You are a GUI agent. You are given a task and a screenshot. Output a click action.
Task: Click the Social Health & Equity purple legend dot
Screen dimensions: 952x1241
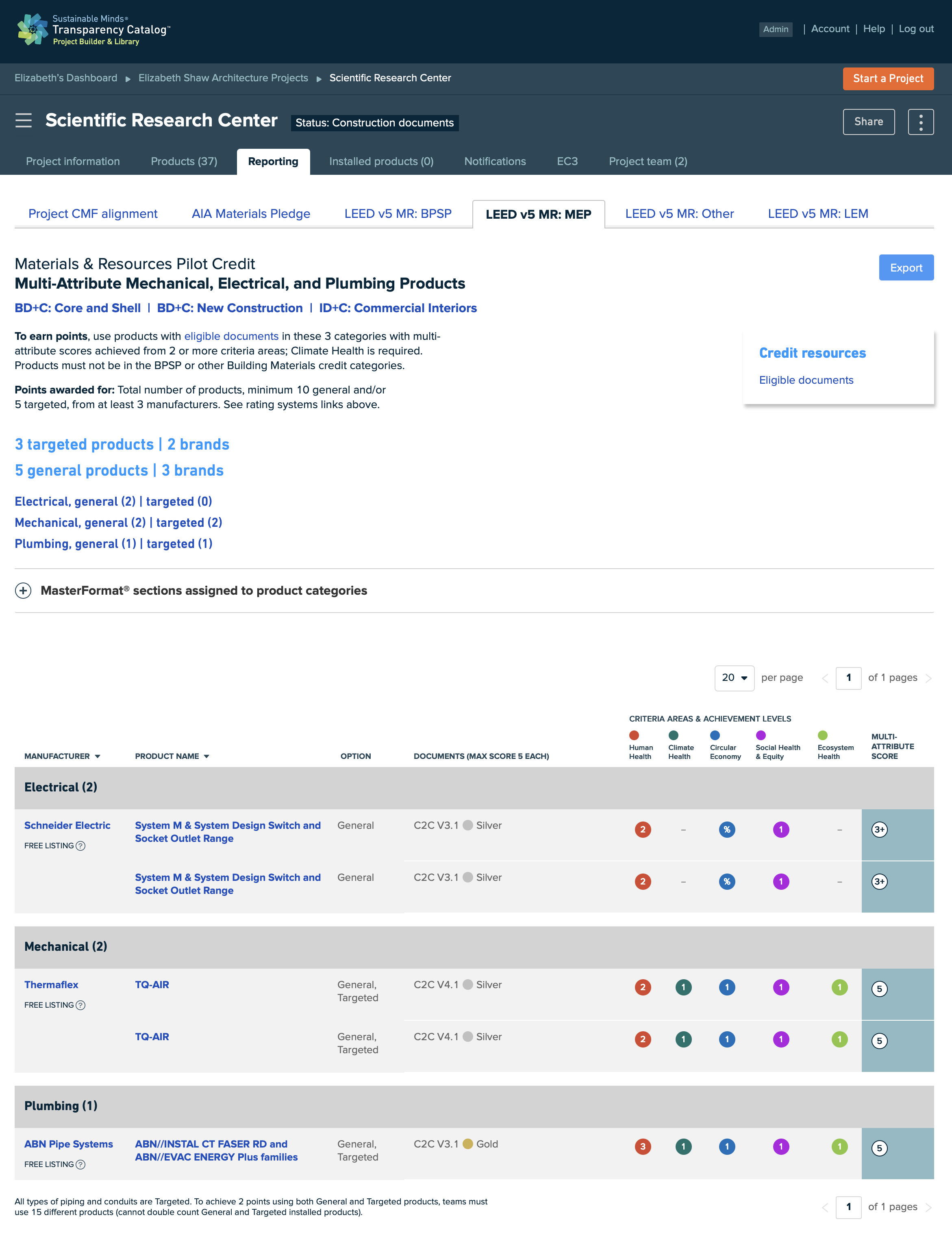point(761,735)
